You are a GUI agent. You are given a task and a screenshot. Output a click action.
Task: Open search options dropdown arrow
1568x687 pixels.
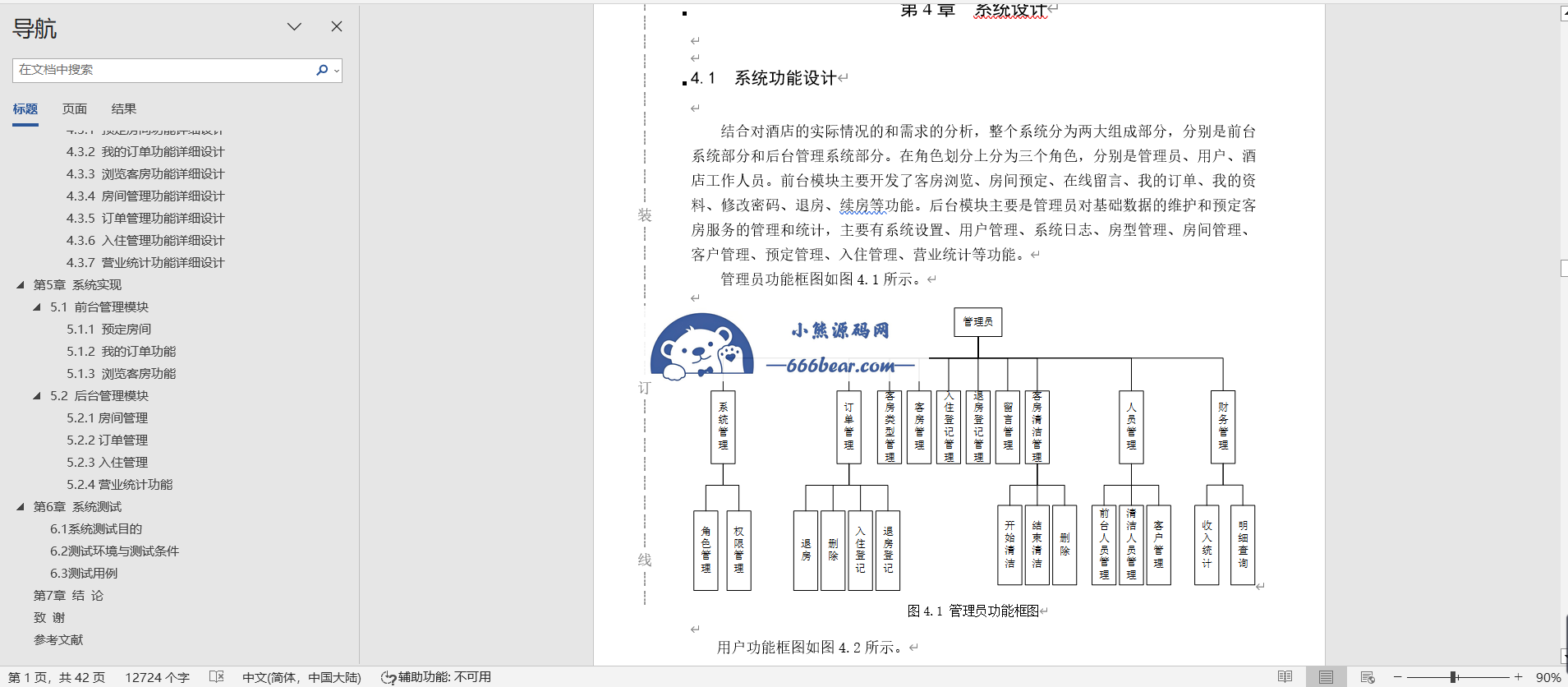coord(337,71)
